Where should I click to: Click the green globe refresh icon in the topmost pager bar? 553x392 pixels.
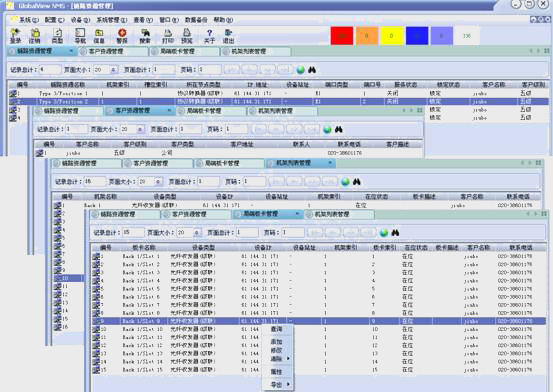pos(300,70)
